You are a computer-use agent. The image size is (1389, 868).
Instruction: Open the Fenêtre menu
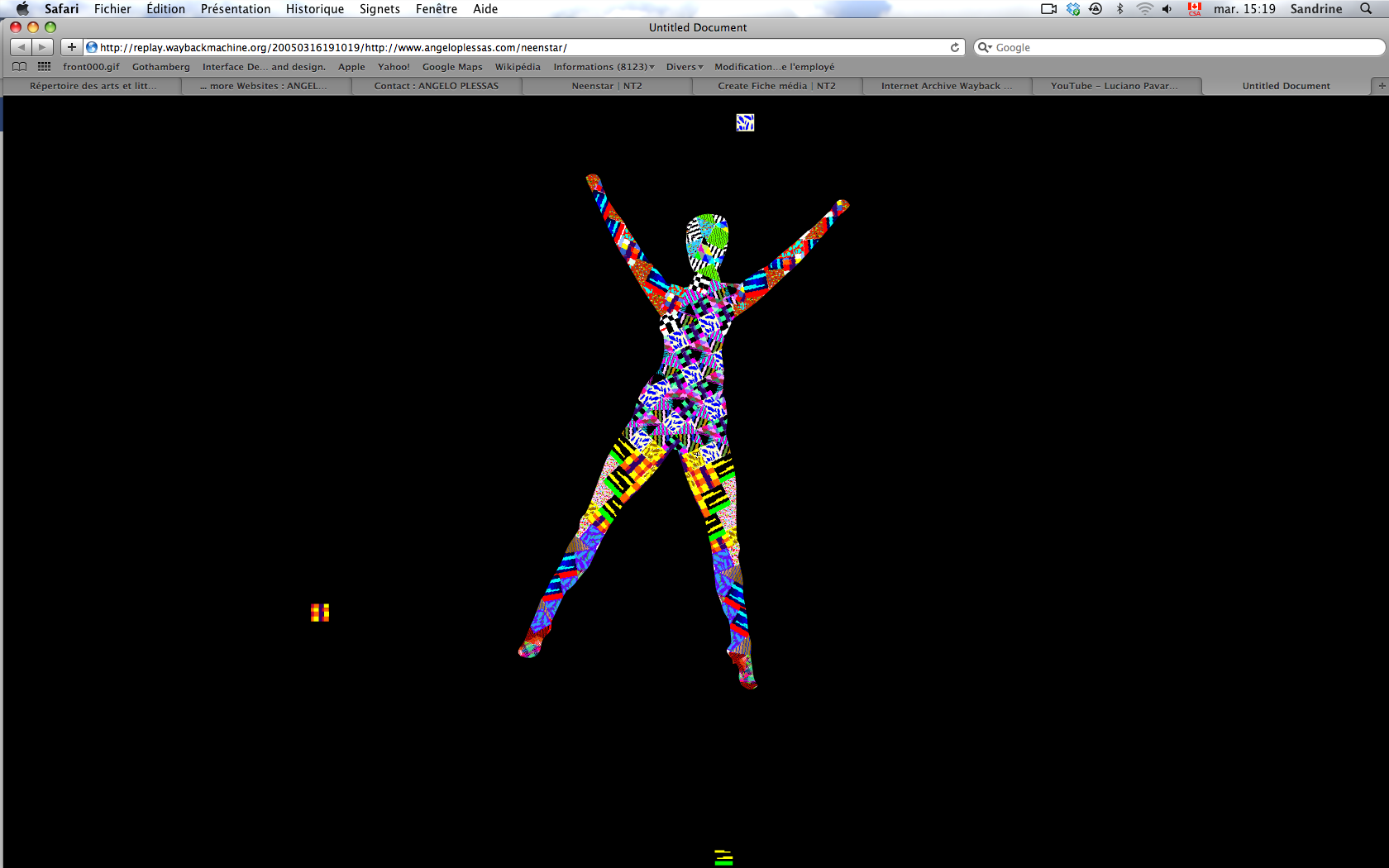point(437,9)
